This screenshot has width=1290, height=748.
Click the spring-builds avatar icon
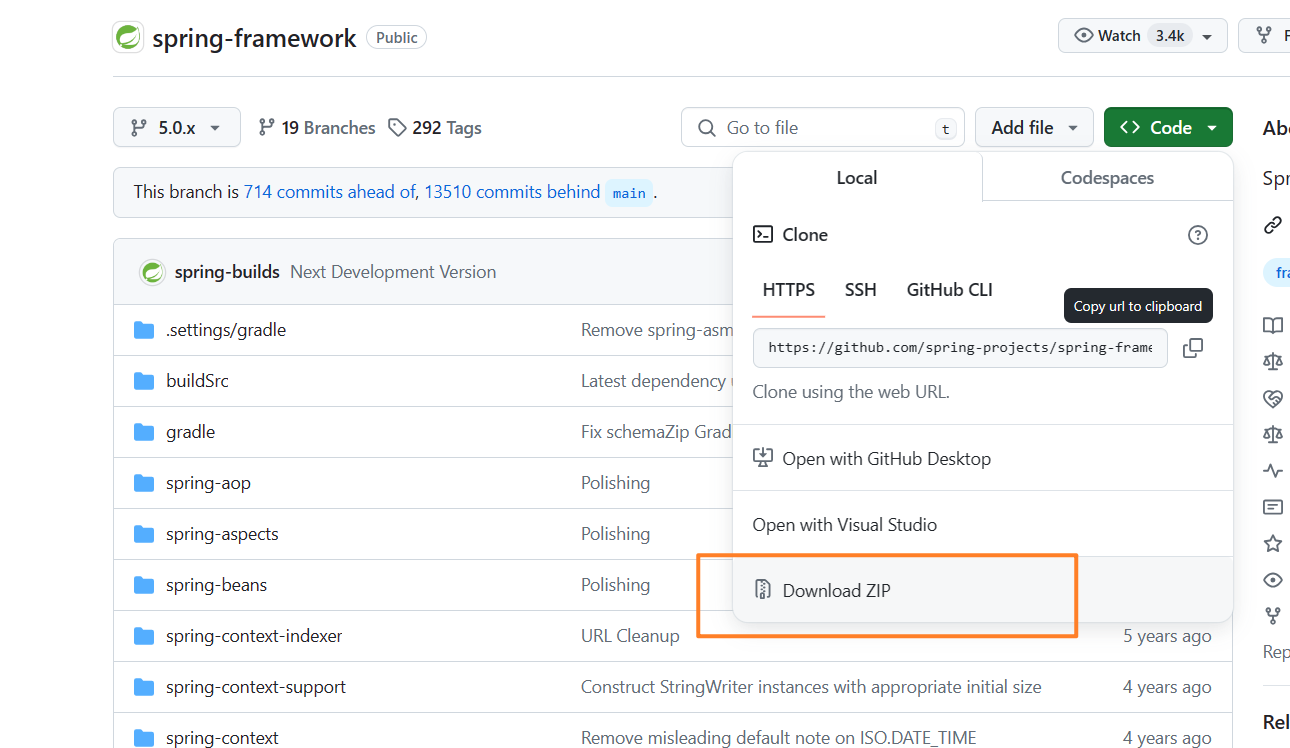152,272
